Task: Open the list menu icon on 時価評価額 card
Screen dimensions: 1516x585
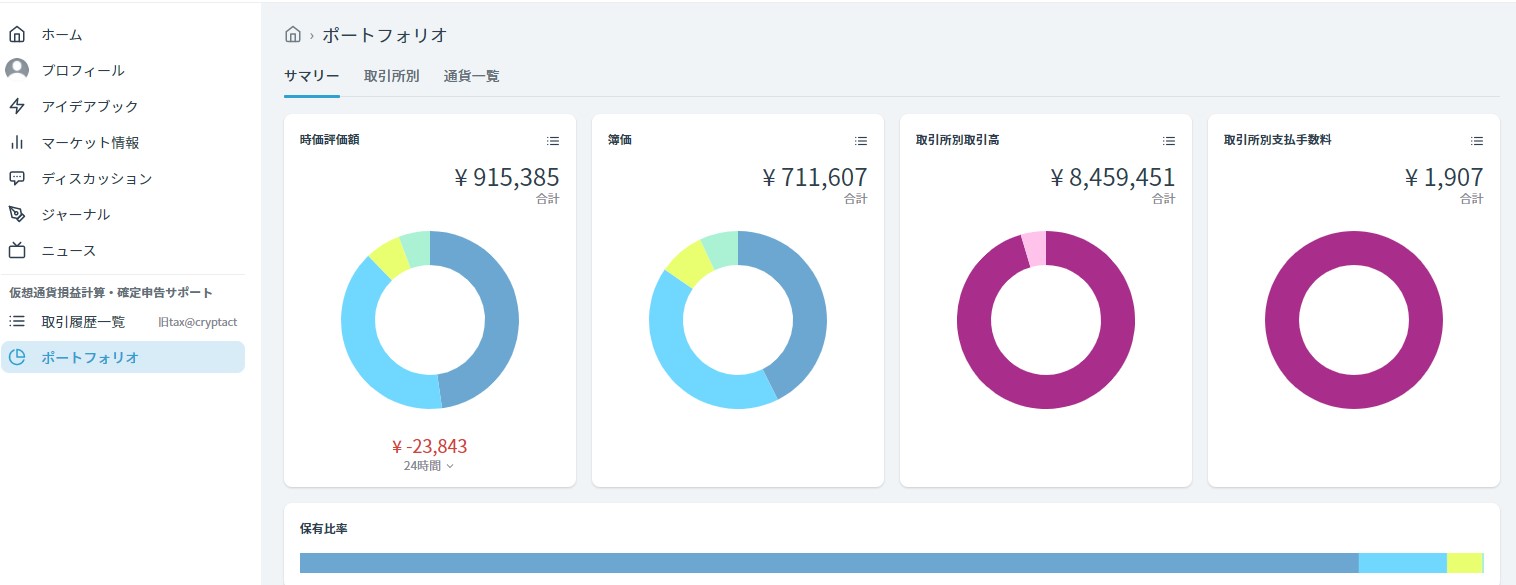Action: tap(553, 141)
